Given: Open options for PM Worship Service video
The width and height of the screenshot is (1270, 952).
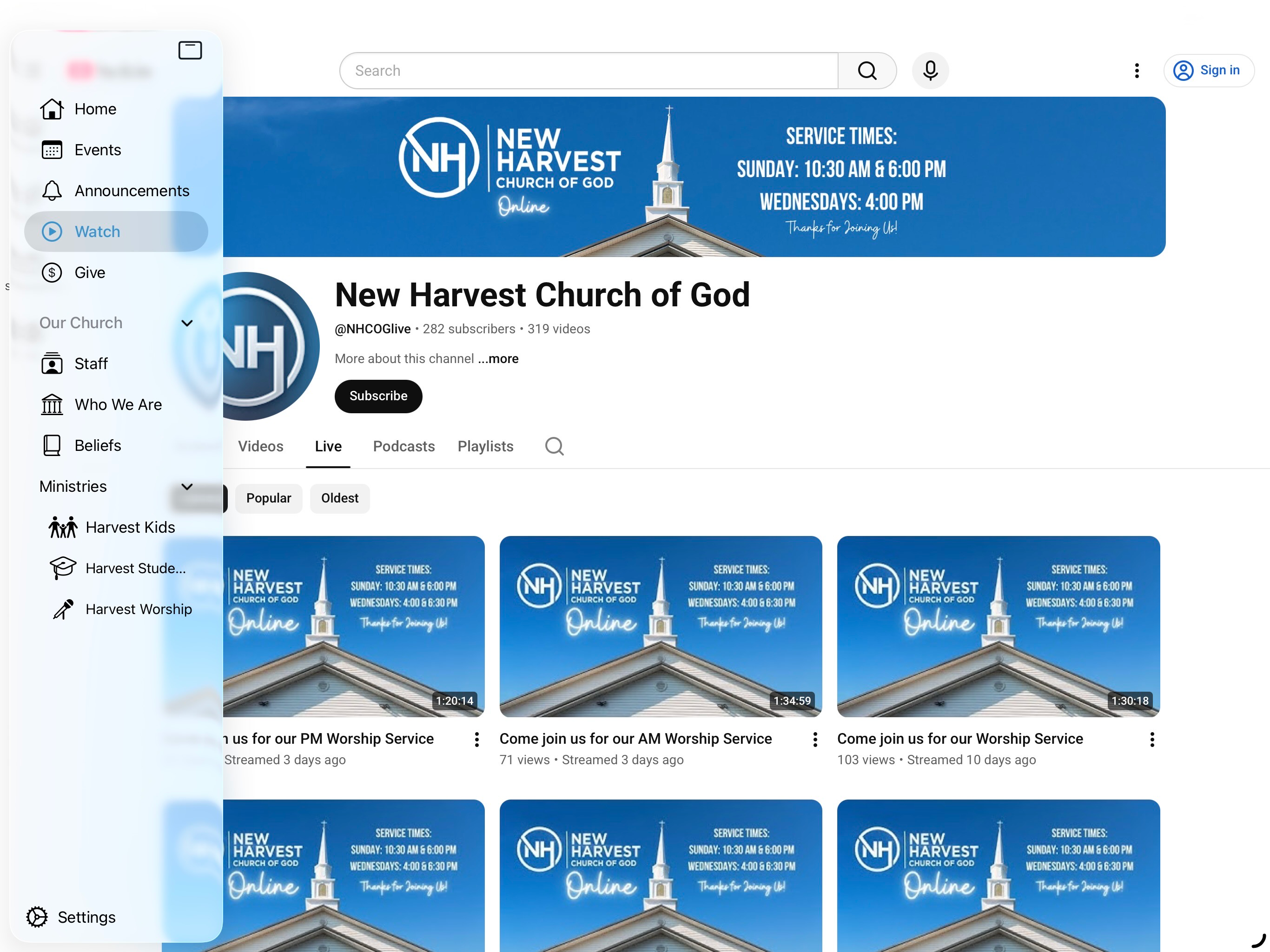Looking at the screenshot, I should point(476,740).
